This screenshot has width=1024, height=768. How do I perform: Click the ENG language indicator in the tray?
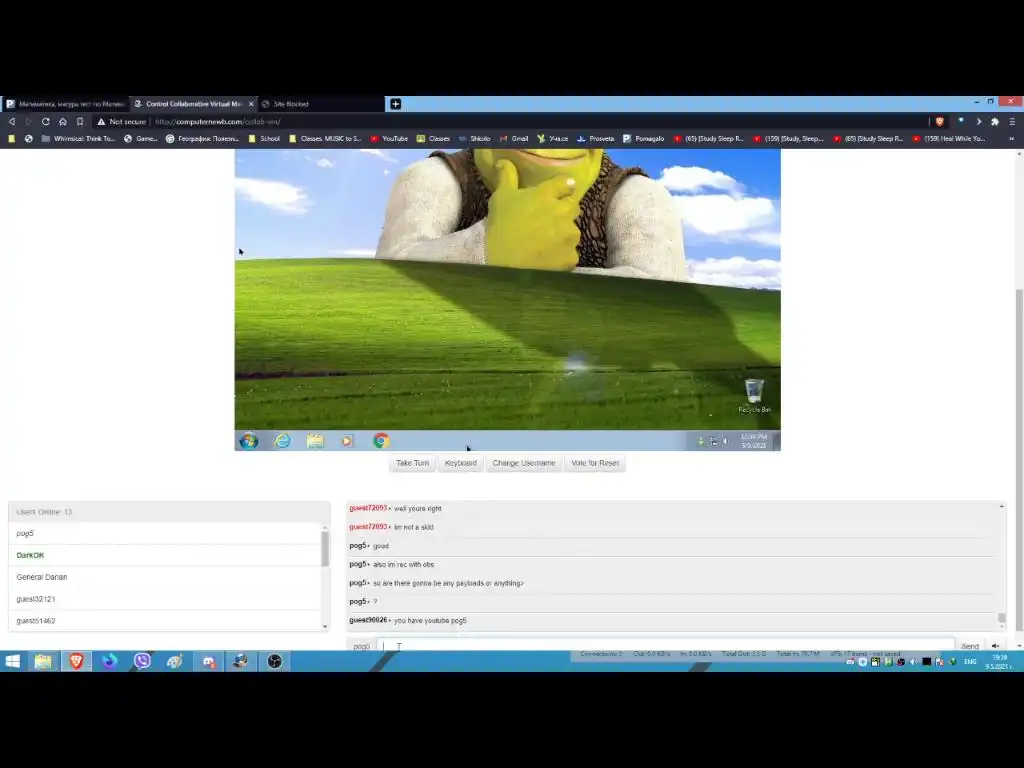(x=970, y=662)
